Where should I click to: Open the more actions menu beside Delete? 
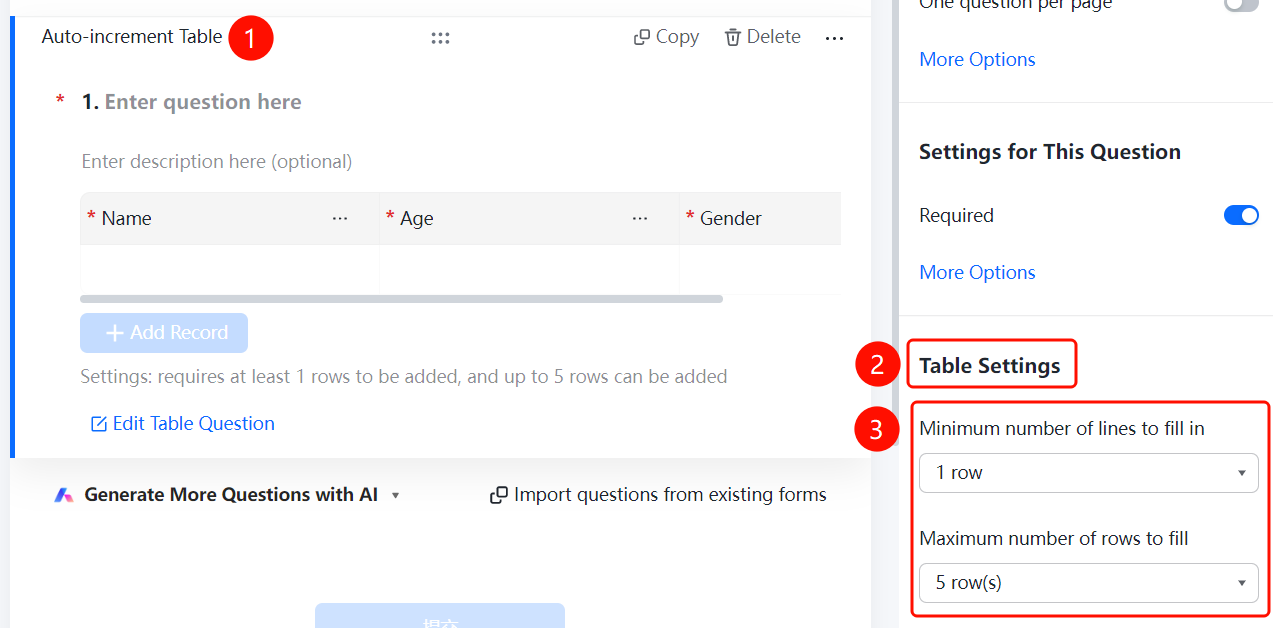834,38
